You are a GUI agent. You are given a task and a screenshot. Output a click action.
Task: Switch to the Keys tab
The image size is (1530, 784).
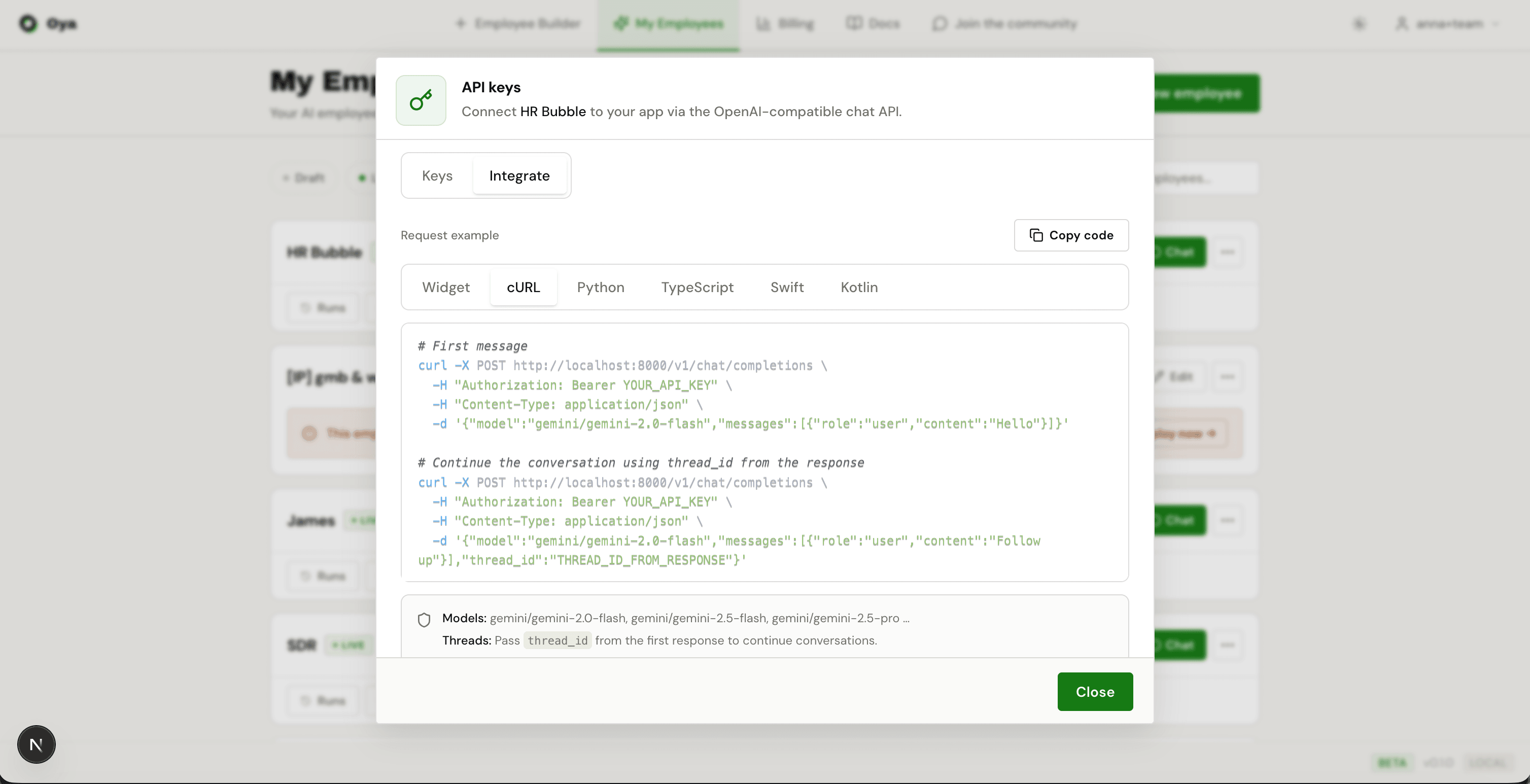[x=437, y=175]
